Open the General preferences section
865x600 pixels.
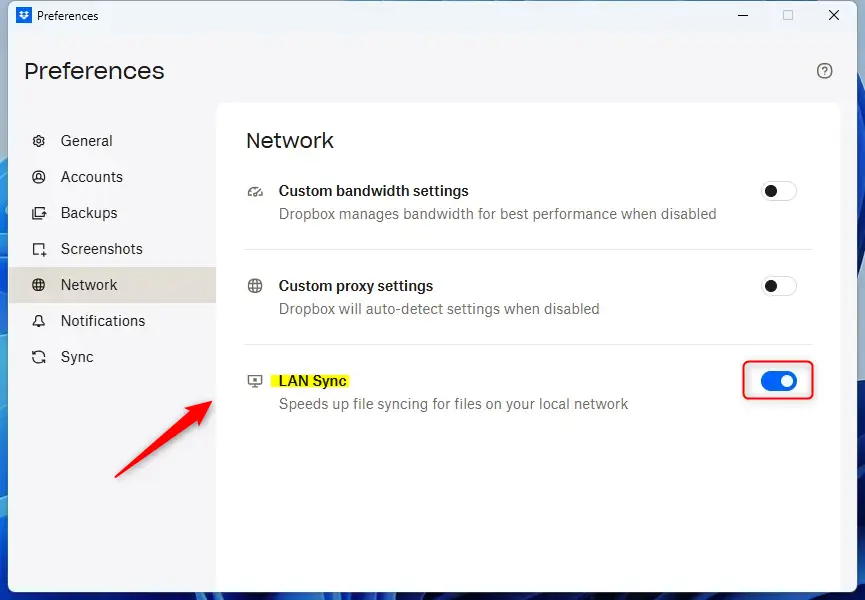pos(113,141)
